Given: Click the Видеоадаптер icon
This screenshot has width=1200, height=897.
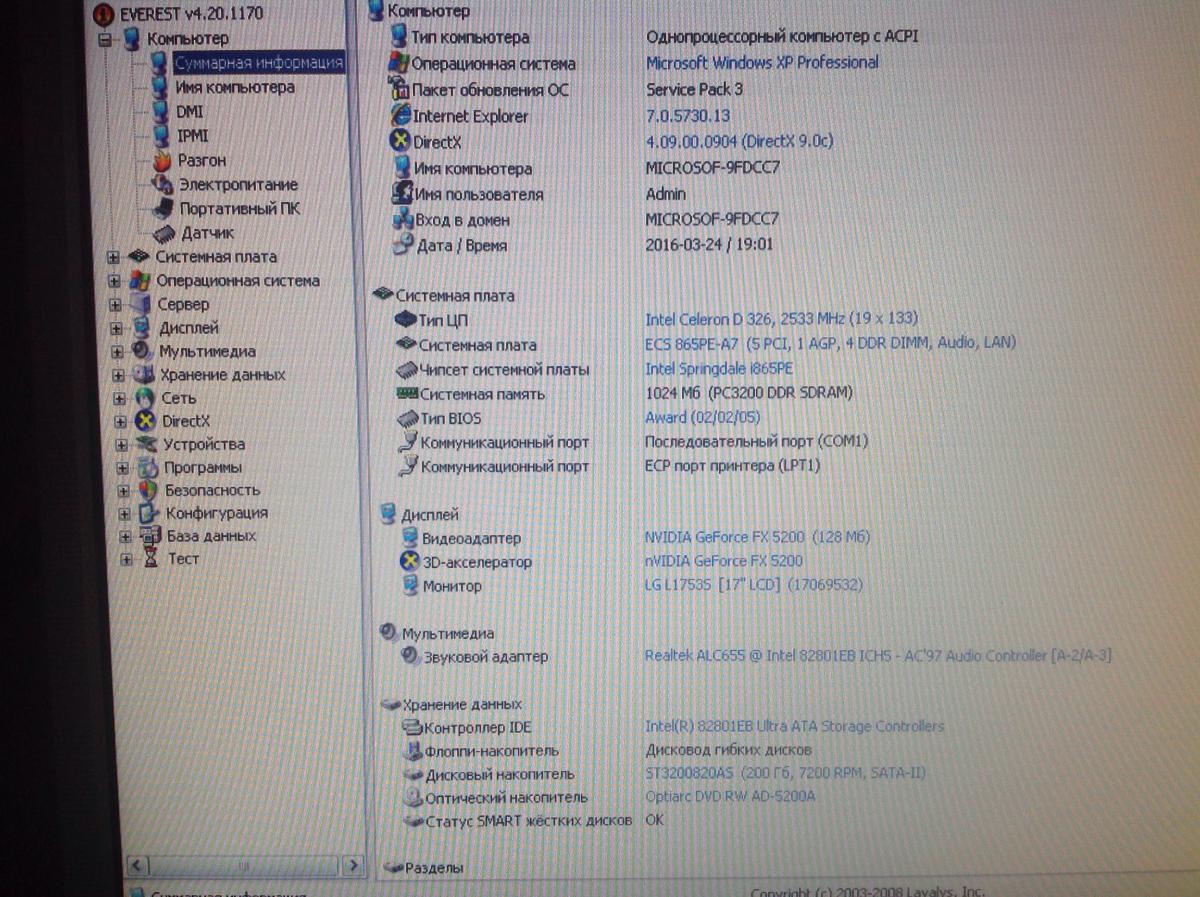Looking at the screenshot, I should point(409,538).
